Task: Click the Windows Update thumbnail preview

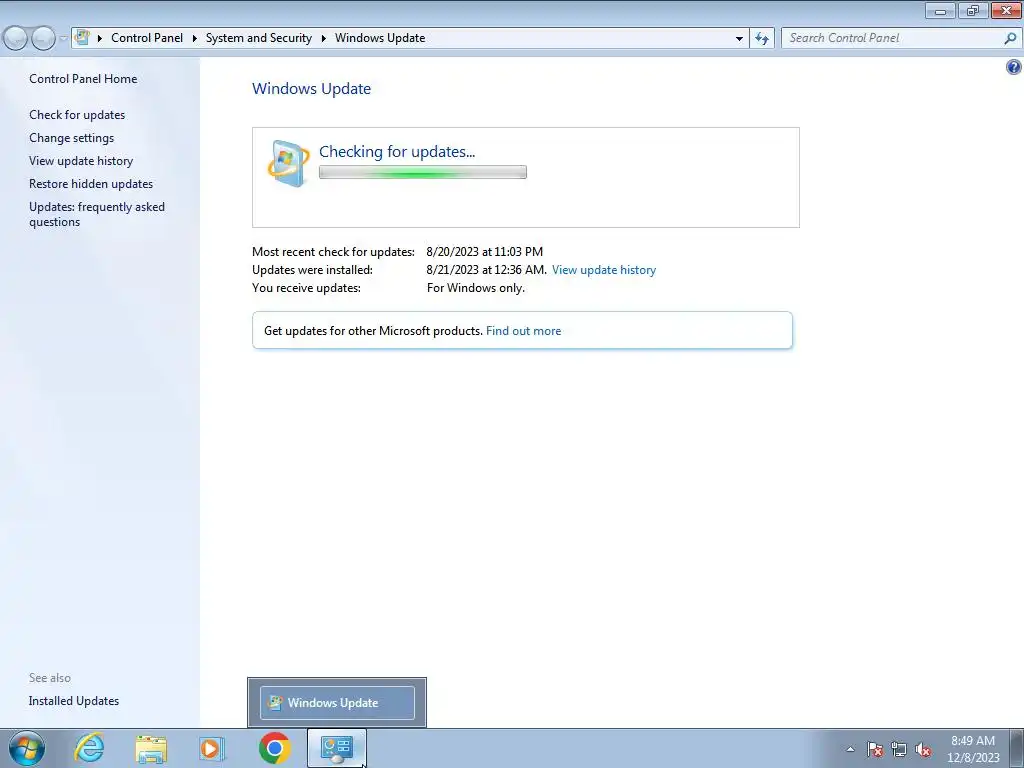Action: pos(337,703)
